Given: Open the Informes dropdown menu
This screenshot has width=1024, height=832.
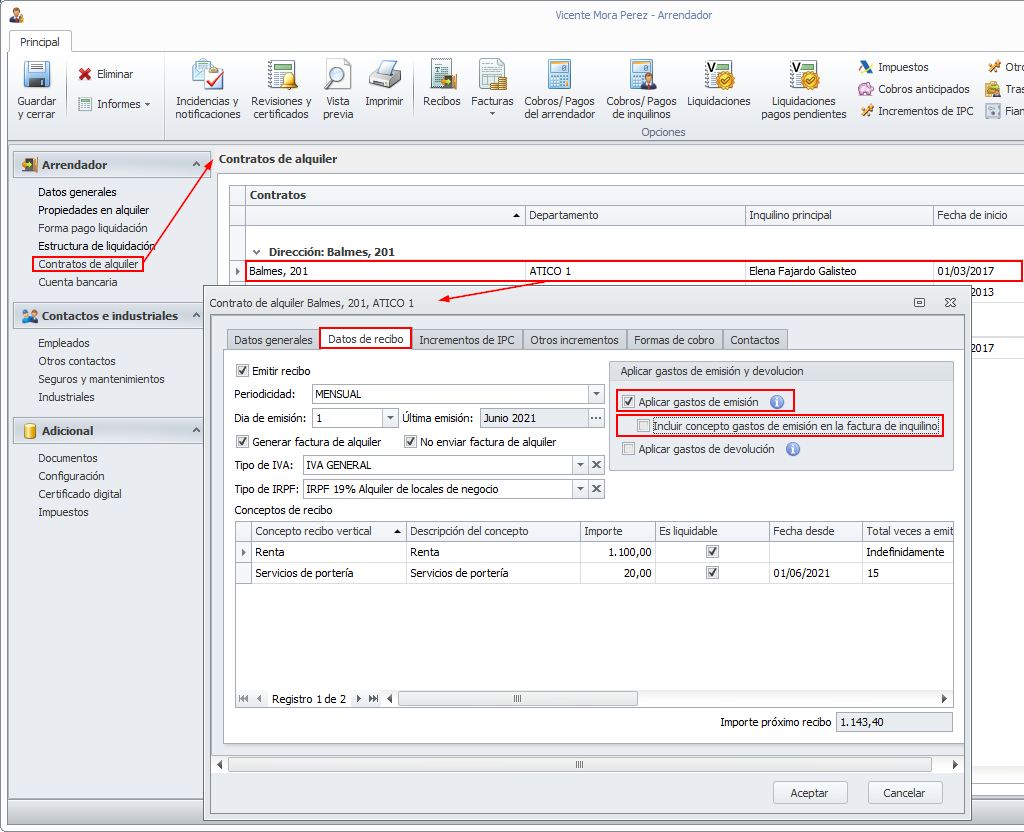Looking at the screenshot, I should coord(114,104).
